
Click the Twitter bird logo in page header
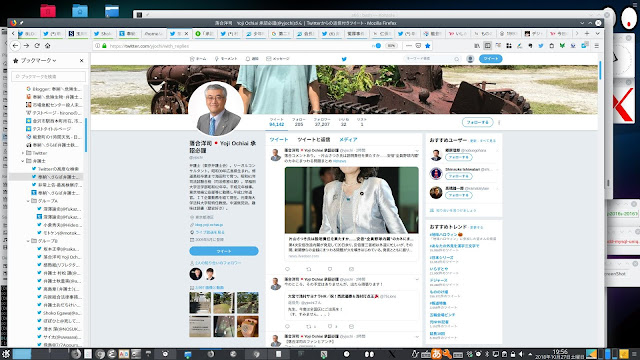click(x=344, y=59)
